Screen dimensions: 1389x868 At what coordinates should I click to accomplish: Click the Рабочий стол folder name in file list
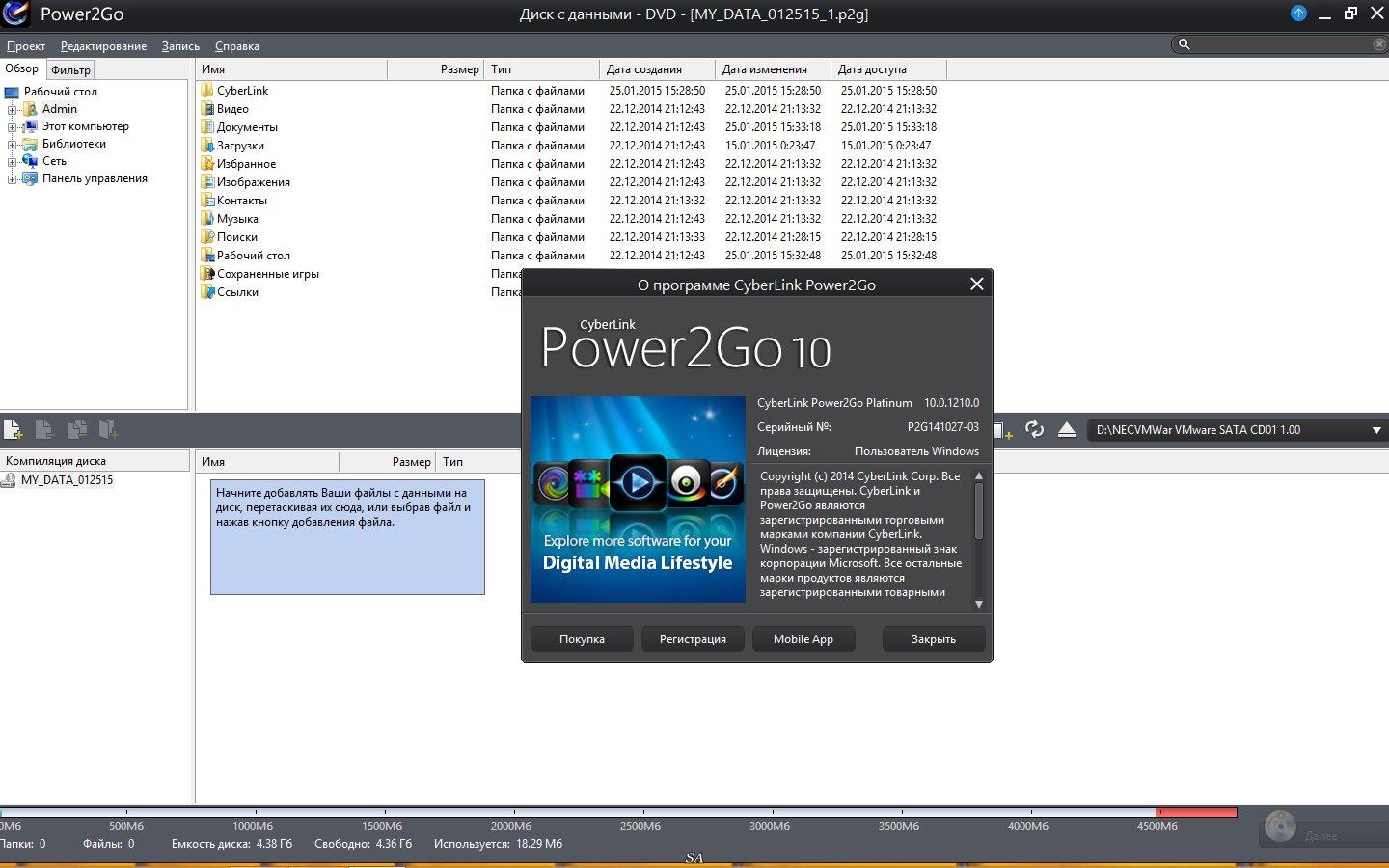click(x=253, y=256)
